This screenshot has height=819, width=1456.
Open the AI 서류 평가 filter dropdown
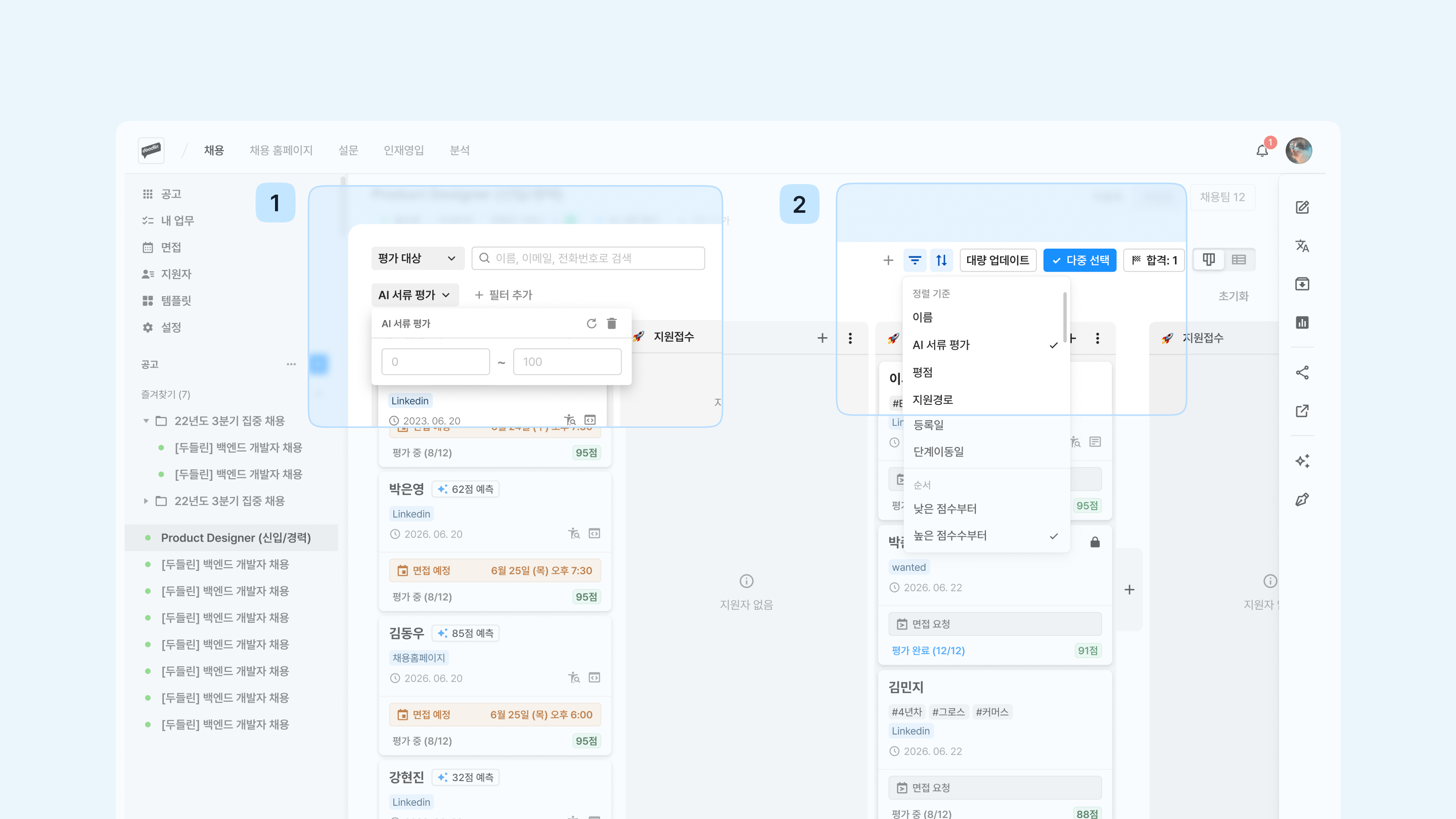pyautogui.click(x=415, y=295)
